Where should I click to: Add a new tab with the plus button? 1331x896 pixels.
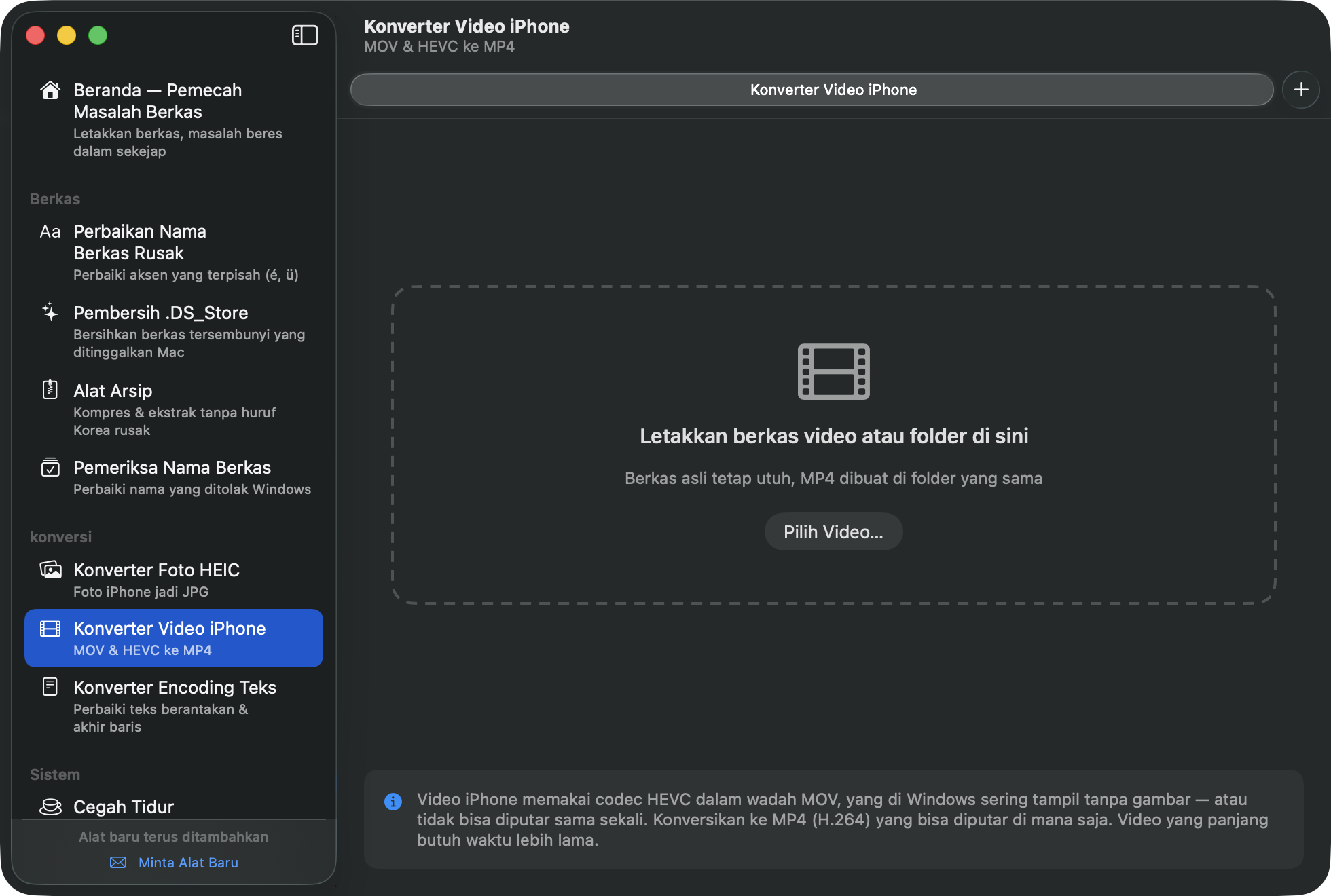pyautogui.click(x=1301, y=90)
